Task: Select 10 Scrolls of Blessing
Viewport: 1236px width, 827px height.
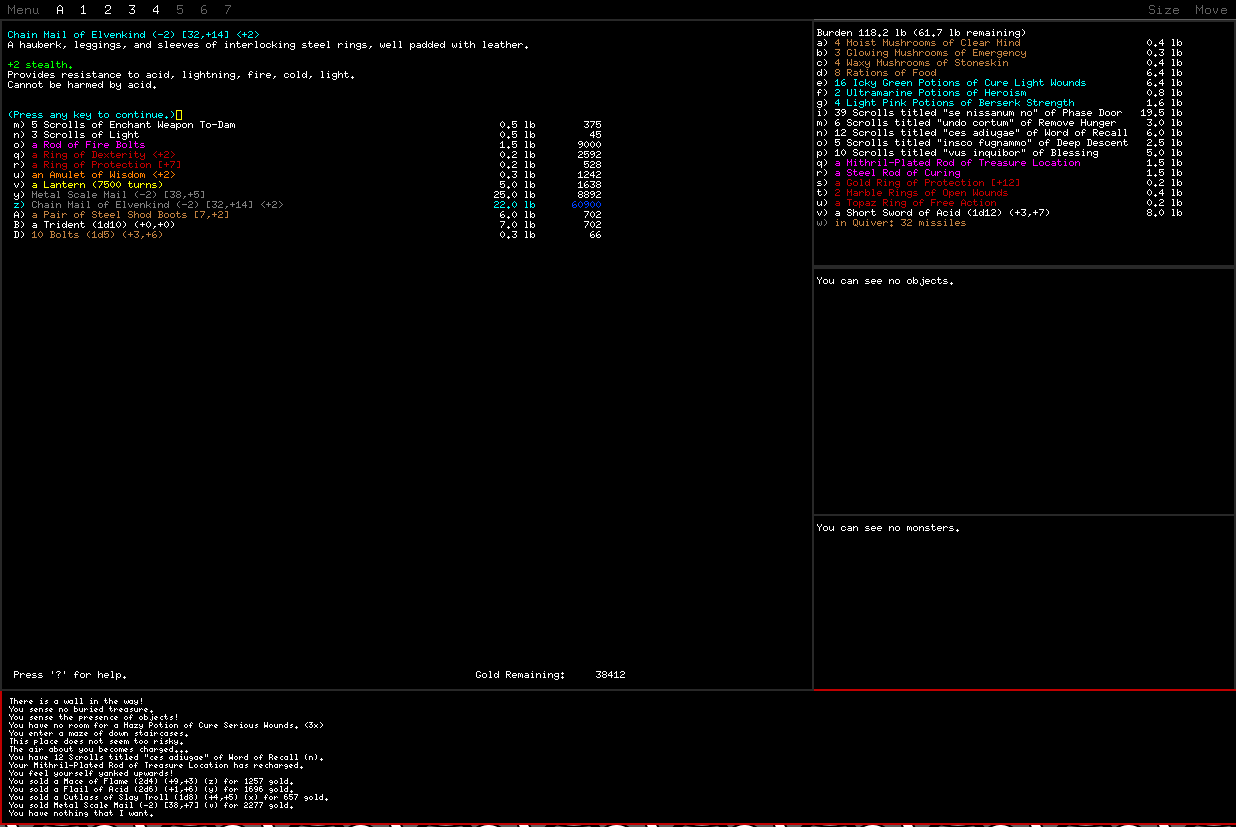Action: click(x=1000, y=153)
